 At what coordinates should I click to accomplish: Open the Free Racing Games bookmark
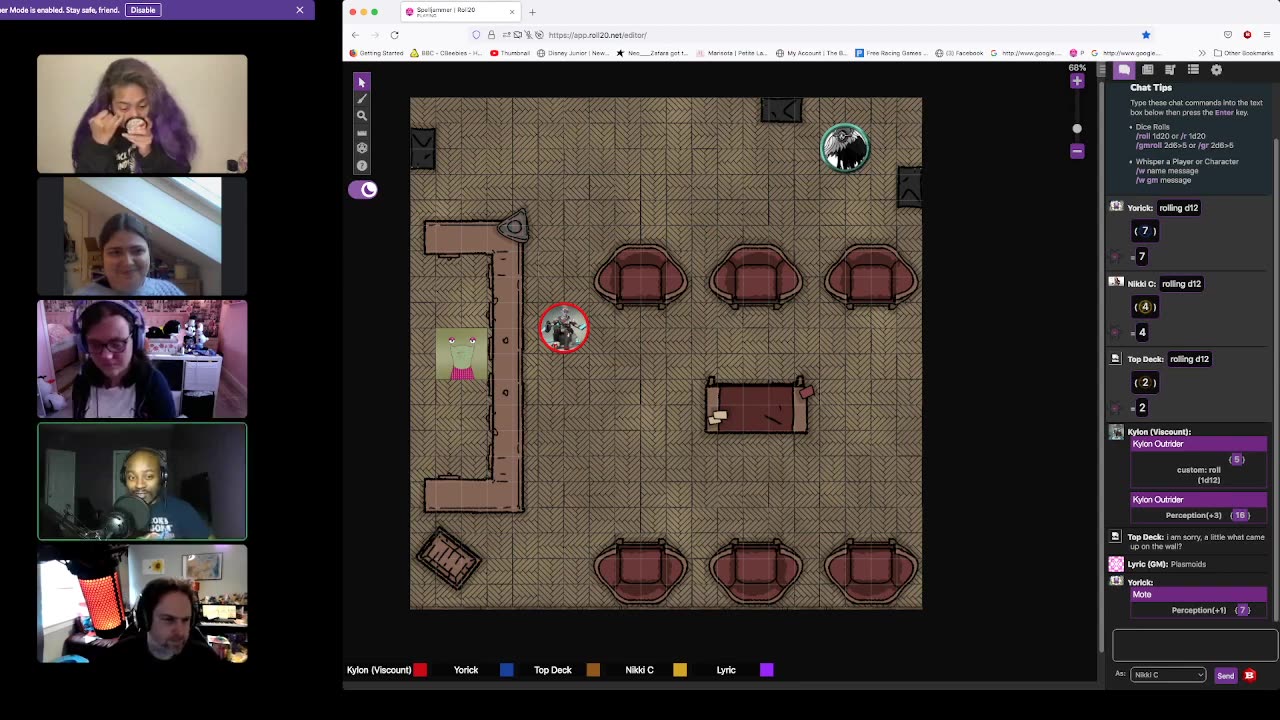891,53
